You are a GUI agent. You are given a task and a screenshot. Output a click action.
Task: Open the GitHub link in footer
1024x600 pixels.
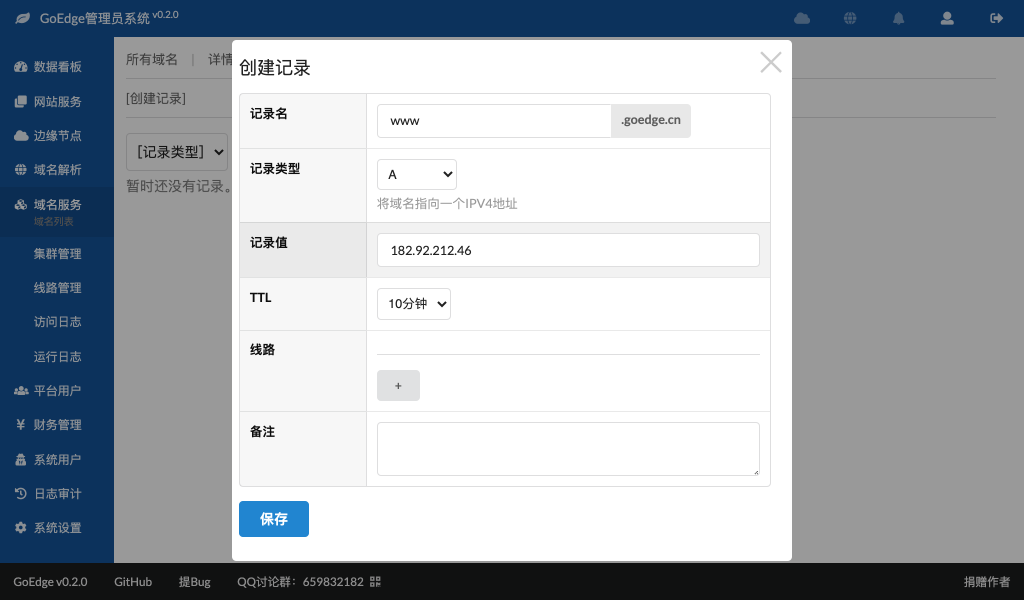(133, 582)
